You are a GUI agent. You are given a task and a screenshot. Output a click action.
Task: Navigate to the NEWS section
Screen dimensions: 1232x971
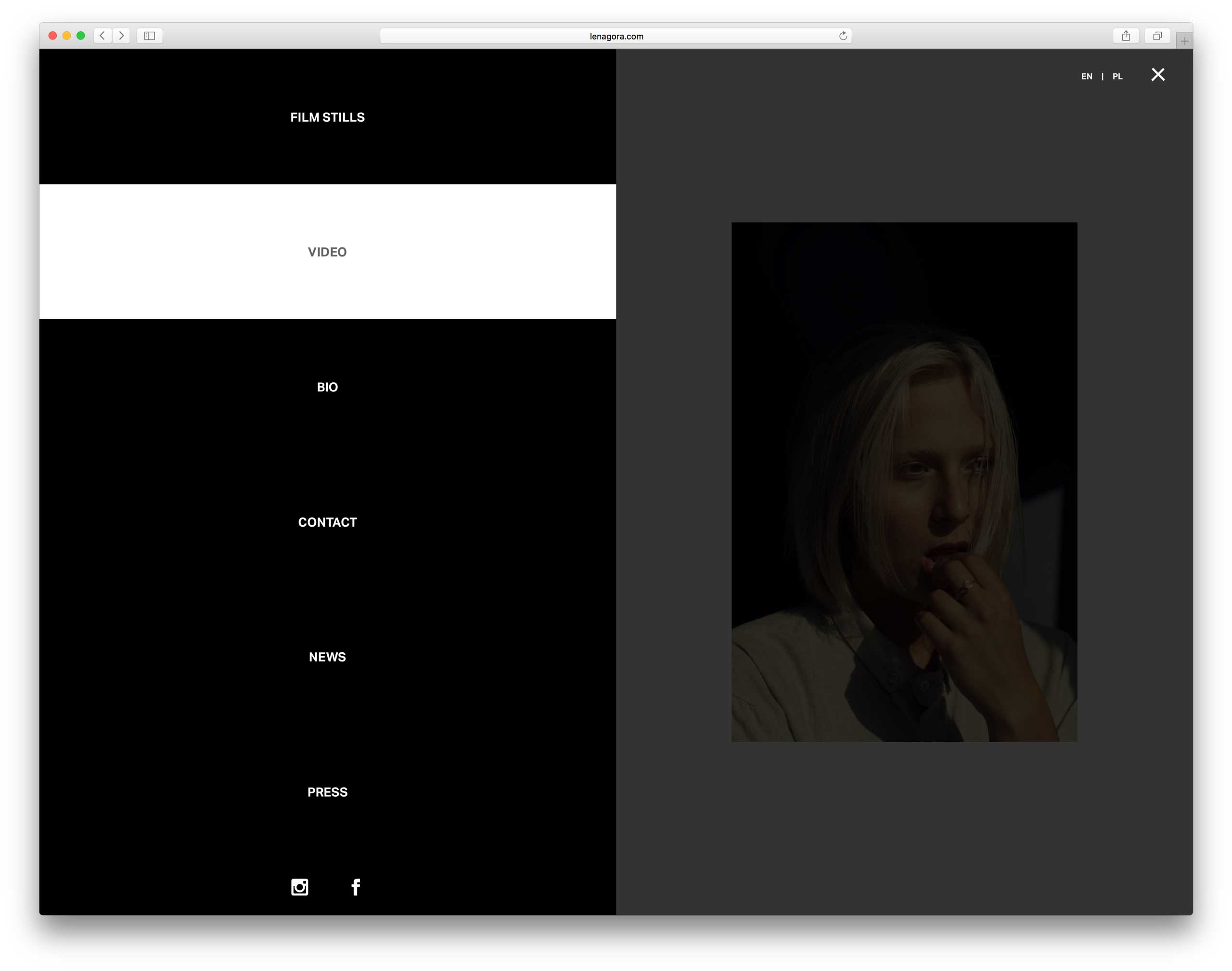click(x=327, y=657)
